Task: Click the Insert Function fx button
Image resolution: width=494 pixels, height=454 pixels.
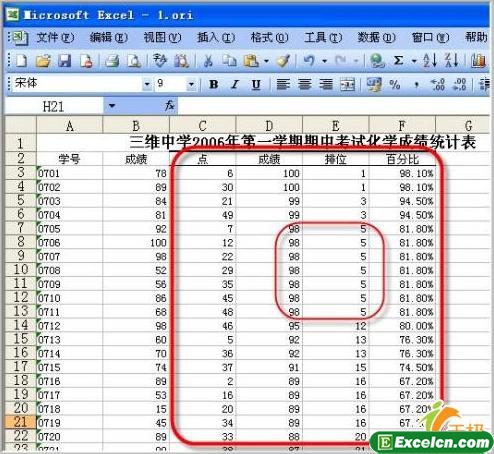Action: (x=170, y=106)
